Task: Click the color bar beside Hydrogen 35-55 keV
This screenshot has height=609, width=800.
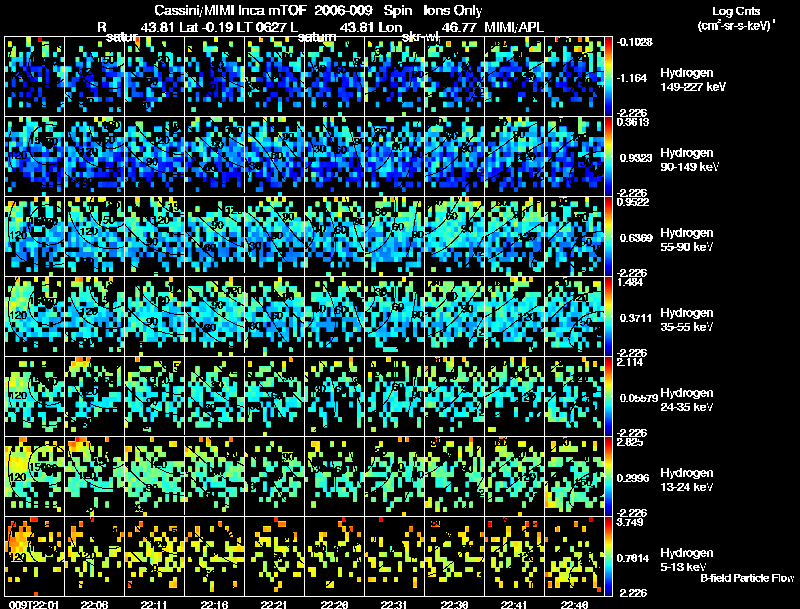Action: click(608, 316)
